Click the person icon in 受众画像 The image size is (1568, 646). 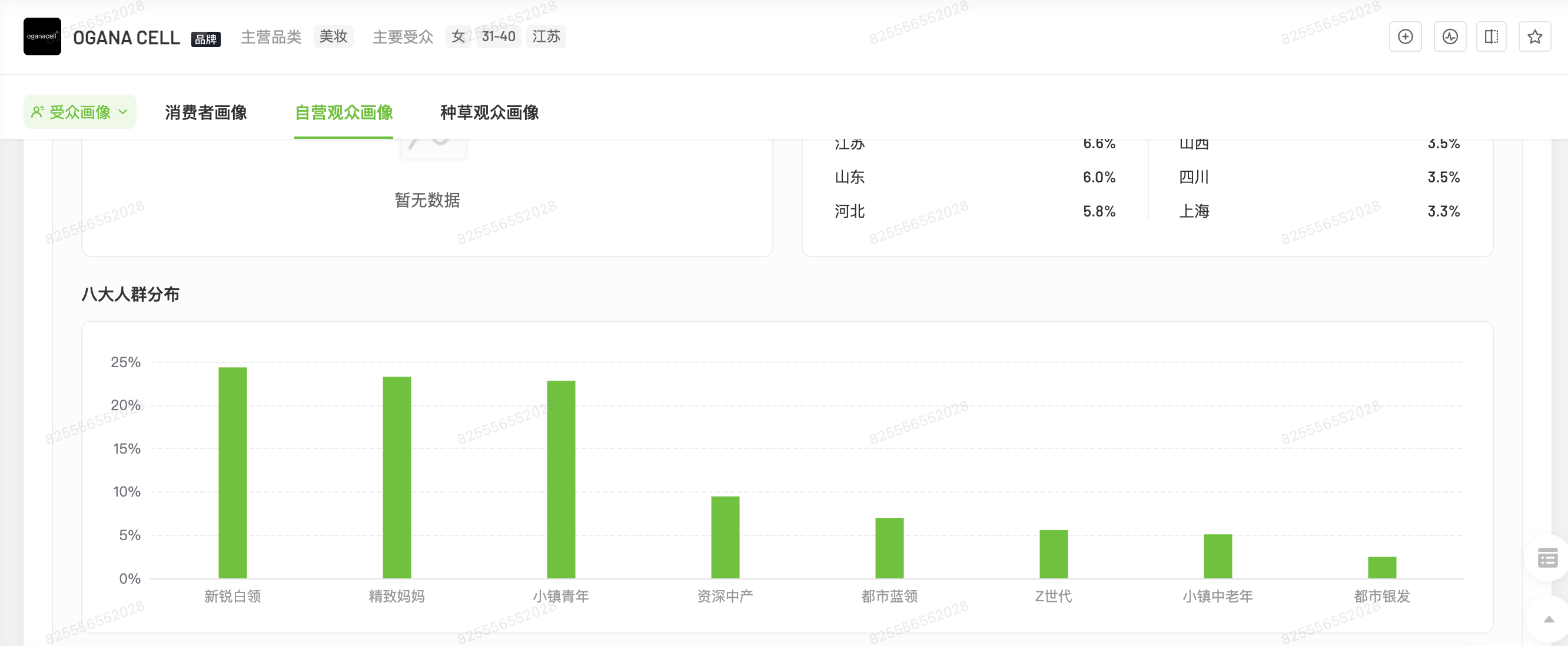click(38, 112)
